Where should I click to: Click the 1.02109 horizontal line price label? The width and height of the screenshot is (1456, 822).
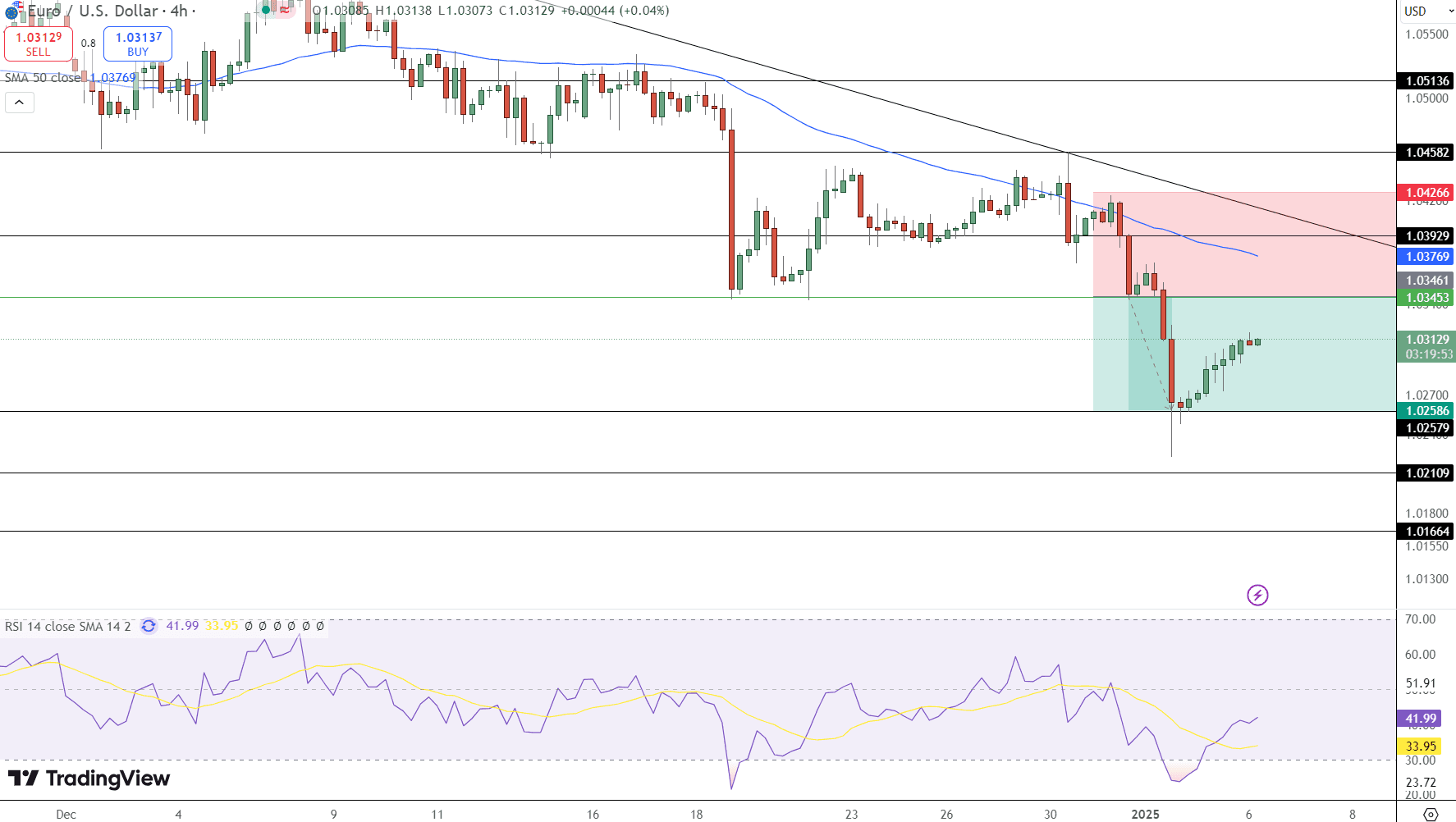pos(1426,473)
